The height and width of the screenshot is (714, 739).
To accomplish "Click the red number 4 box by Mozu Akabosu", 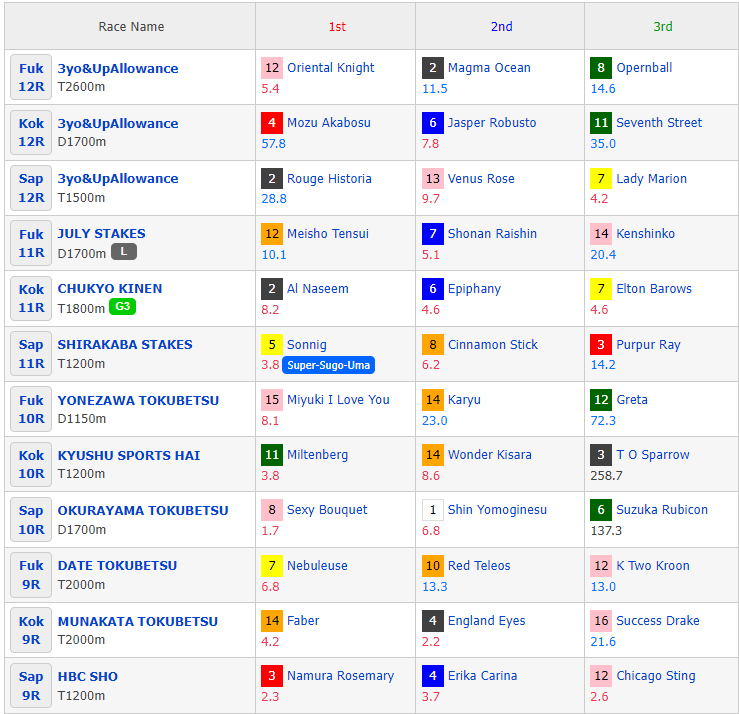I will point(272,123).
